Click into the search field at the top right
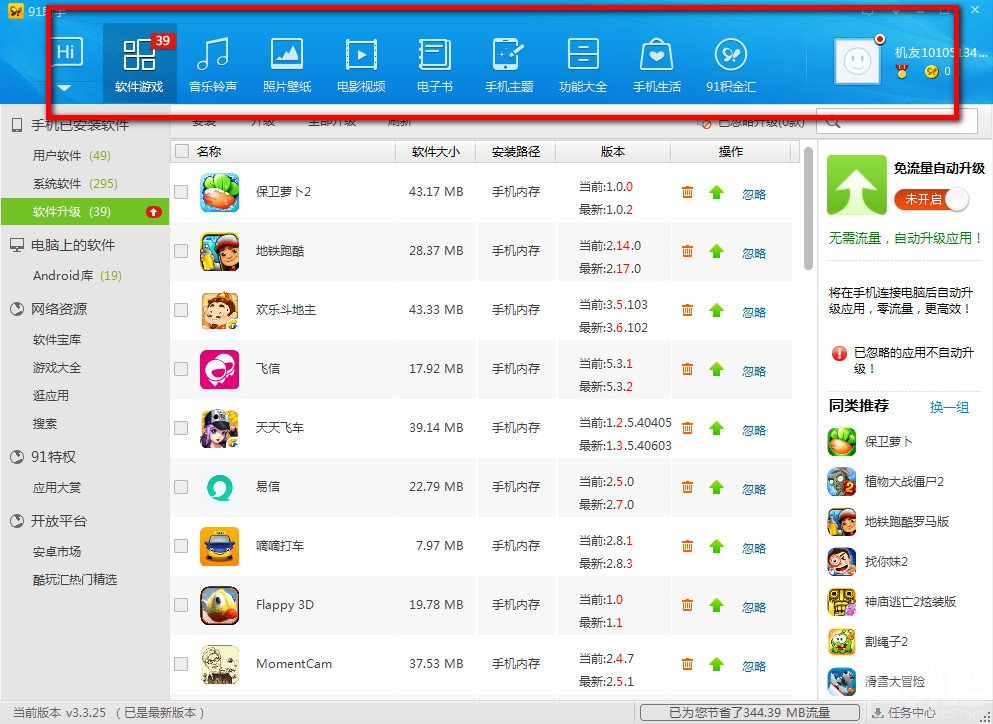Viewport: 993px width, 724px height. [896, 121]
